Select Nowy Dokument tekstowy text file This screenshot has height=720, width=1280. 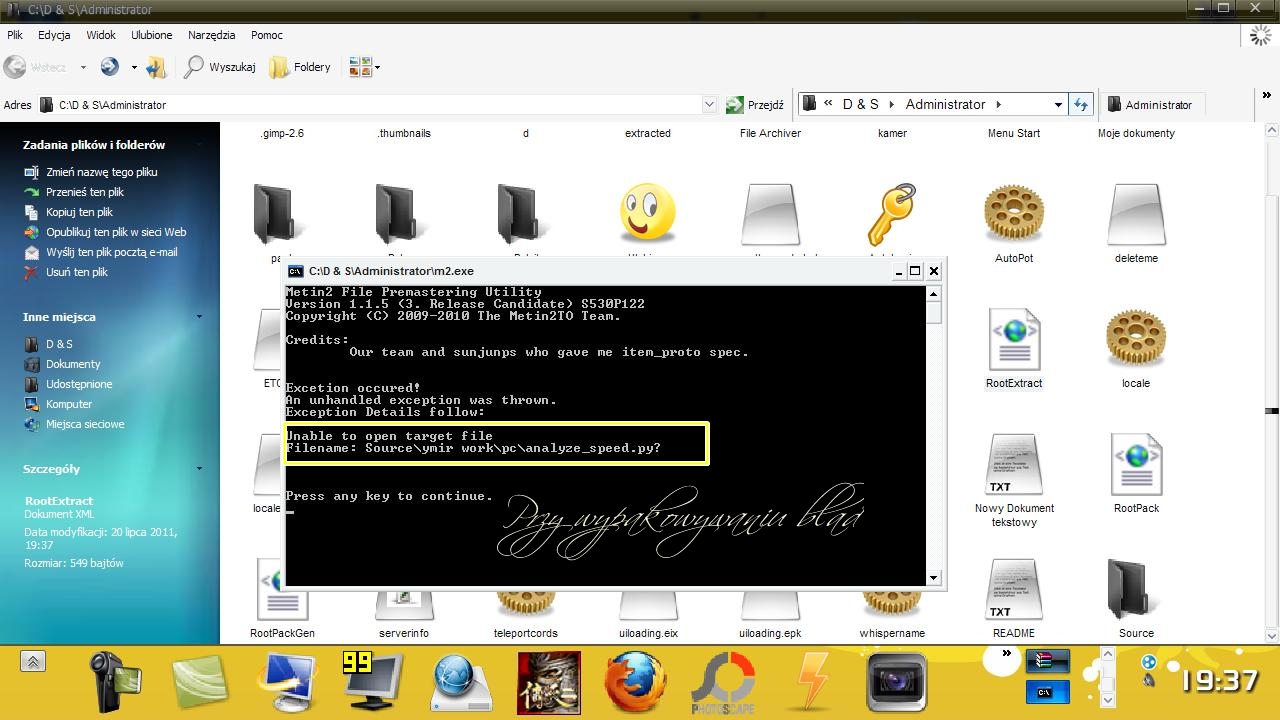pos(1014,464)
